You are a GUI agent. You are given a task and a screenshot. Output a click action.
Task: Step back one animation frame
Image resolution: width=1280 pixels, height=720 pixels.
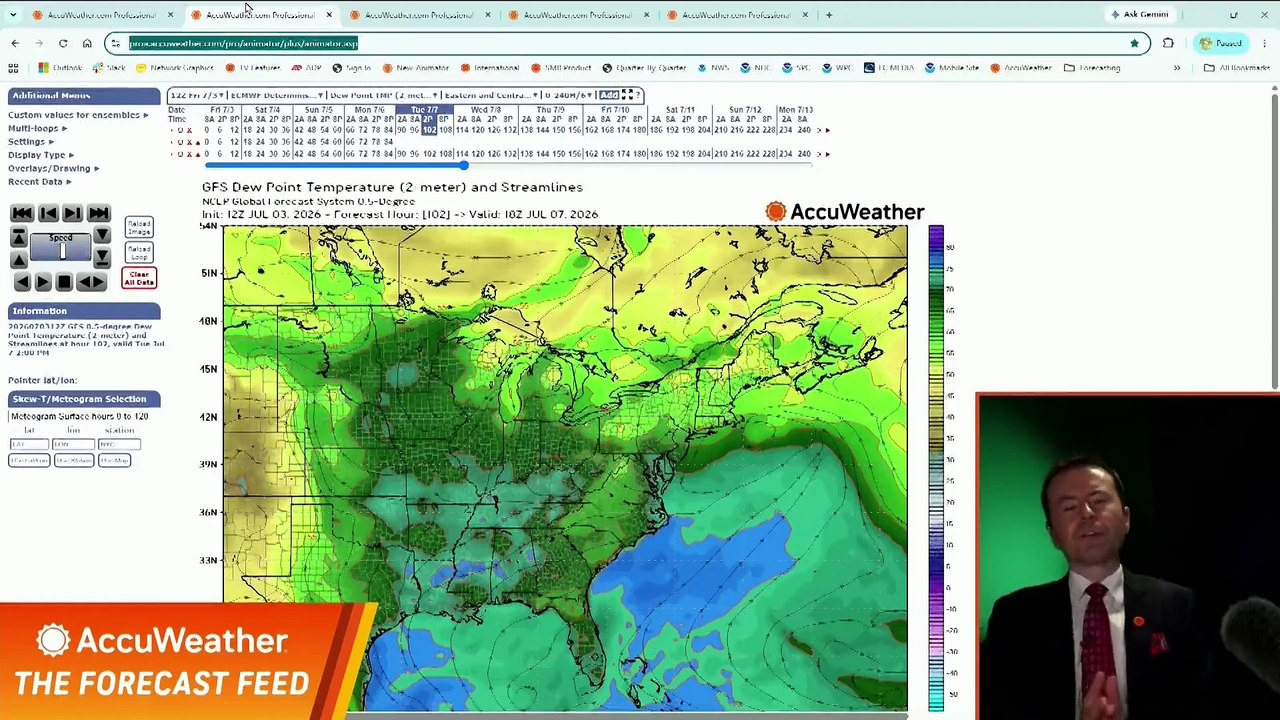coord(47,213)
